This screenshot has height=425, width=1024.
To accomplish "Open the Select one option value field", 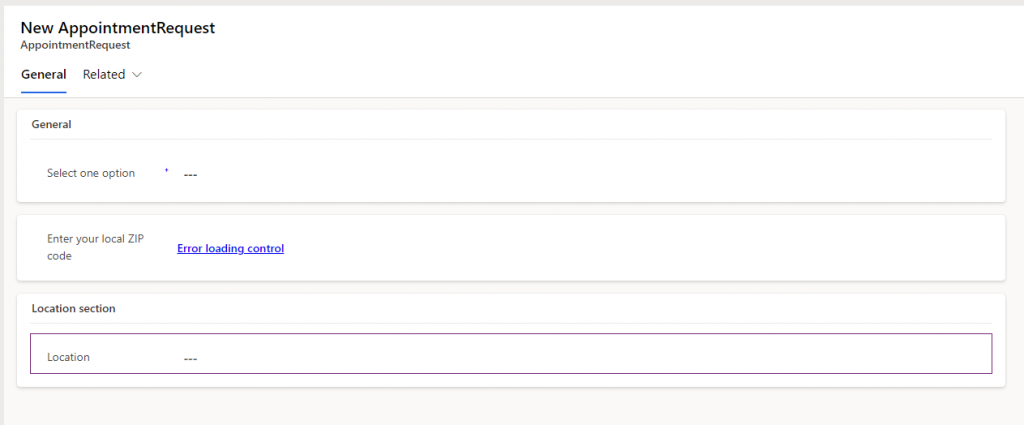I will tap(190, 174).
